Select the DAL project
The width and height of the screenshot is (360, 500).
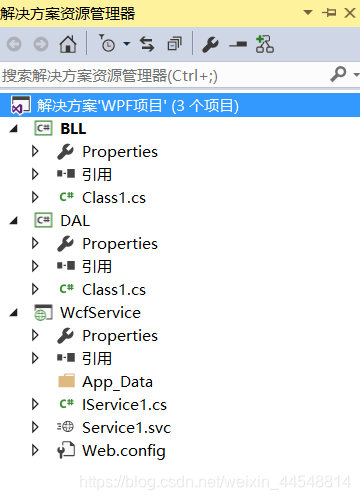tap(75, 221)
